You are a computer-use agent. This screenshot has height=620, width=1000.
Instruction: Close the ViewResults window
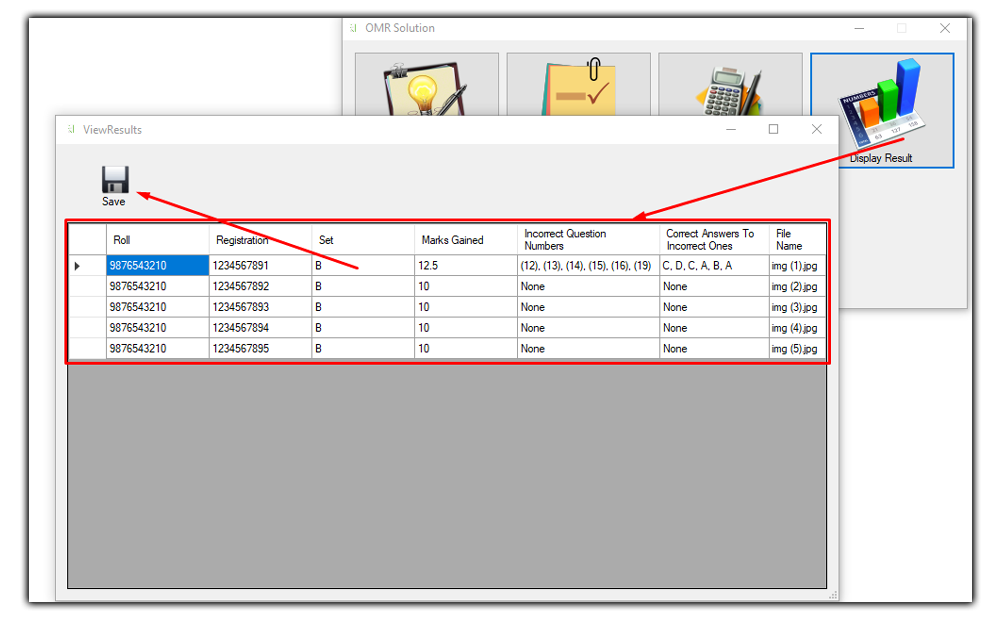tap(817, 129)
